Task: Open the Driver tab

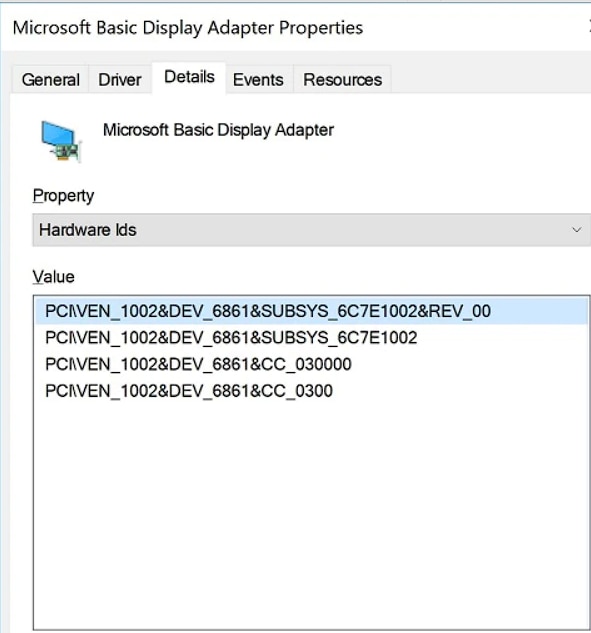Action: click(x=120, y=80)
